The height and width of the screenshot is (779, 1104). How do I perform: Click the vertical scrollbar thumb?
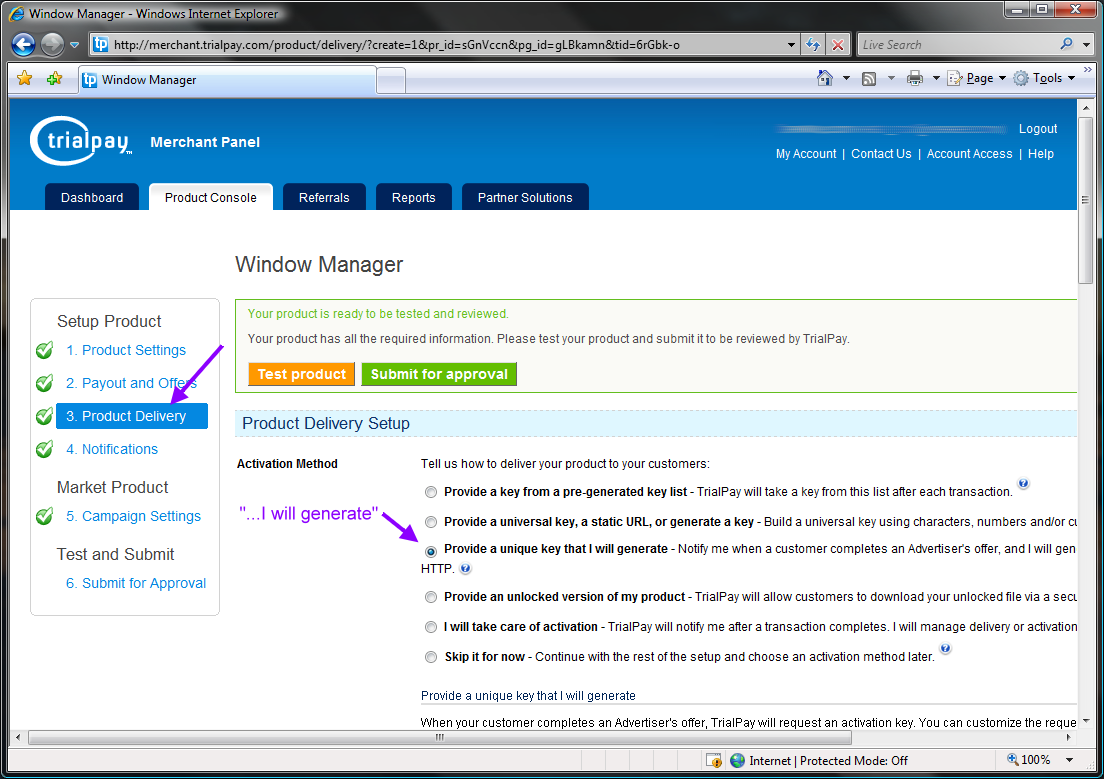pyautogui.click(x=1085, y=201)
